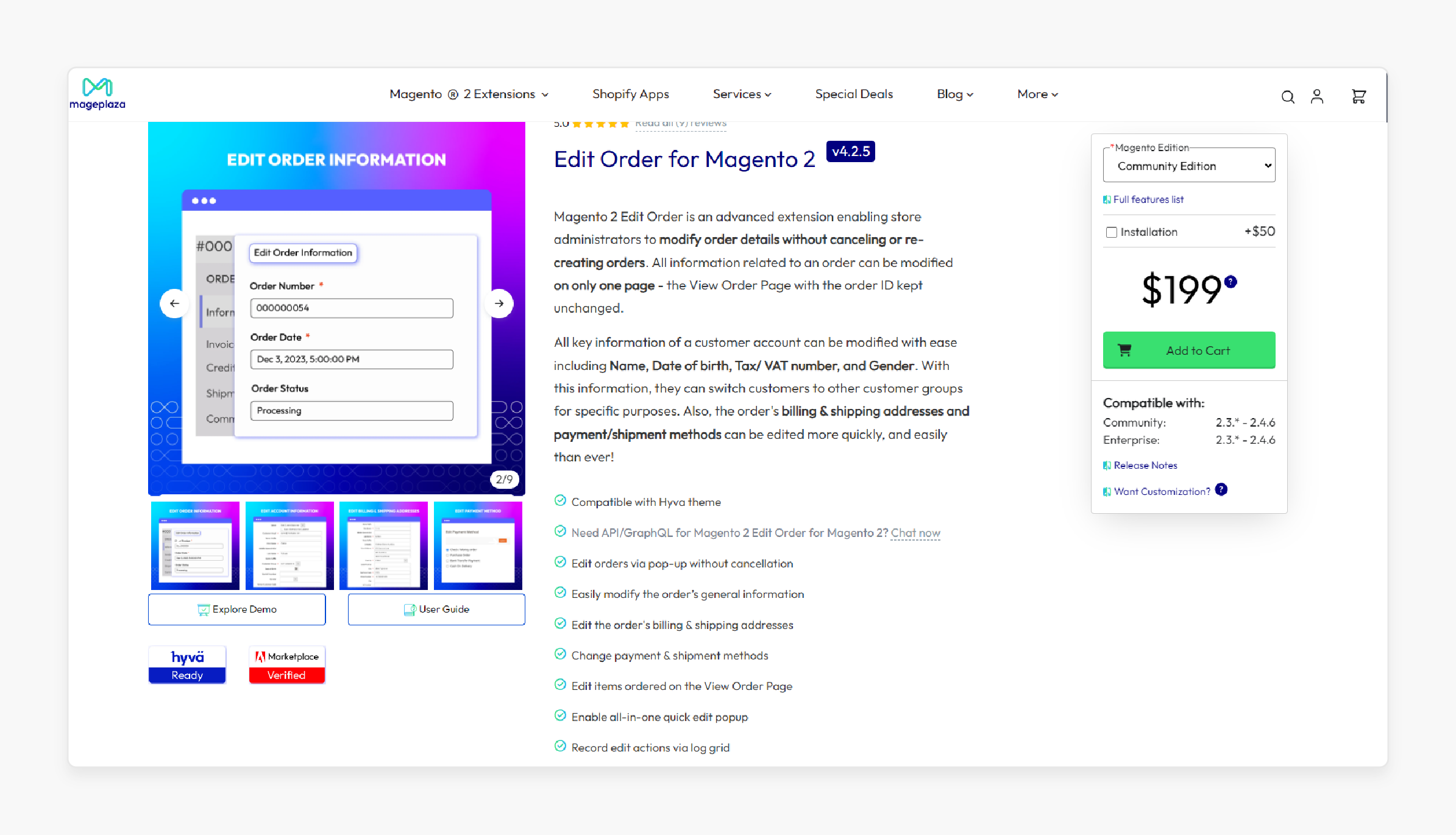Image resolution: width=1456 pixels, height=835 pixels.
Task: Click the Release Notes link
Action: [1145, 465]
